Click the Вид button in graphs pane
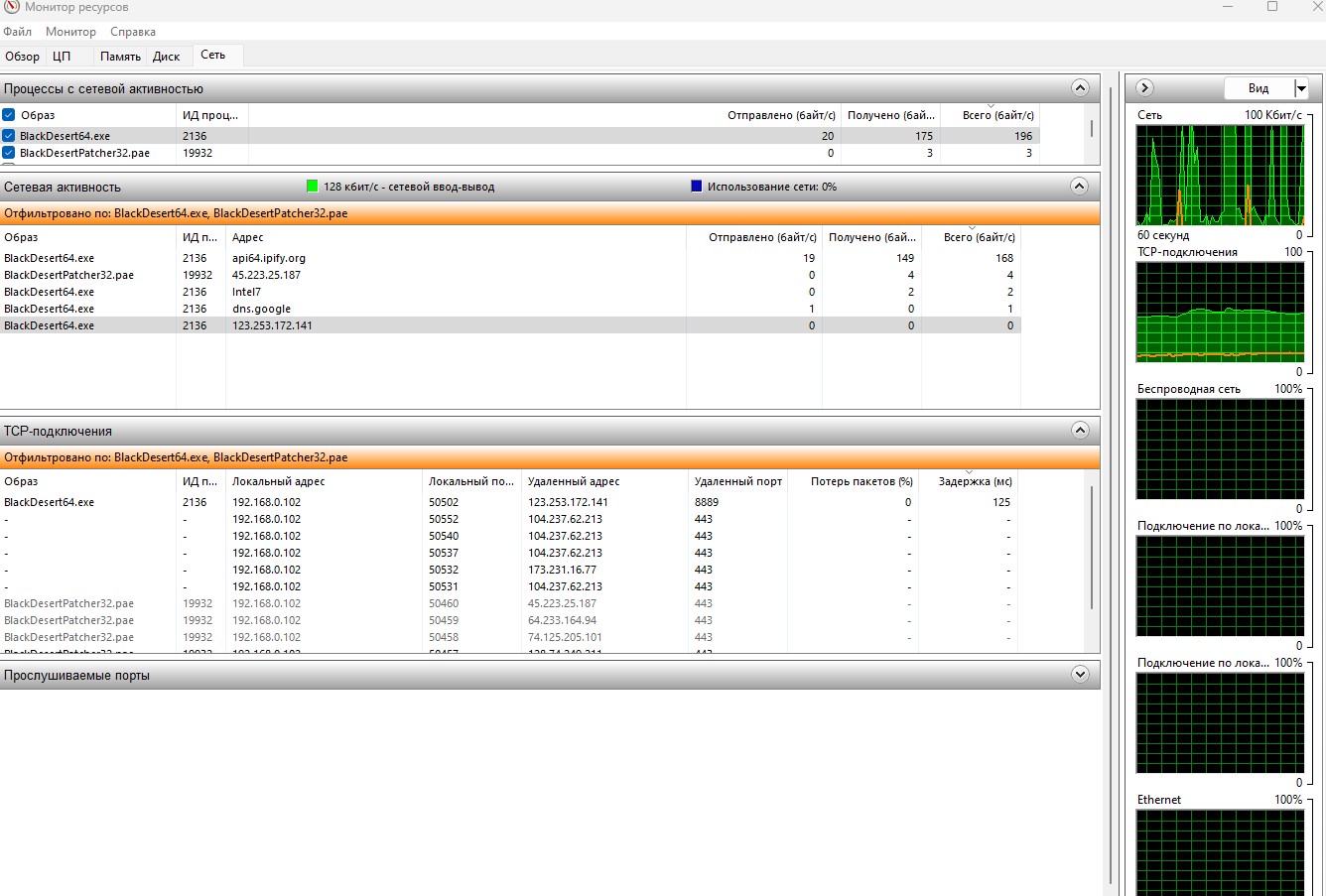Screen dimensions: 1326x896 1258,88
